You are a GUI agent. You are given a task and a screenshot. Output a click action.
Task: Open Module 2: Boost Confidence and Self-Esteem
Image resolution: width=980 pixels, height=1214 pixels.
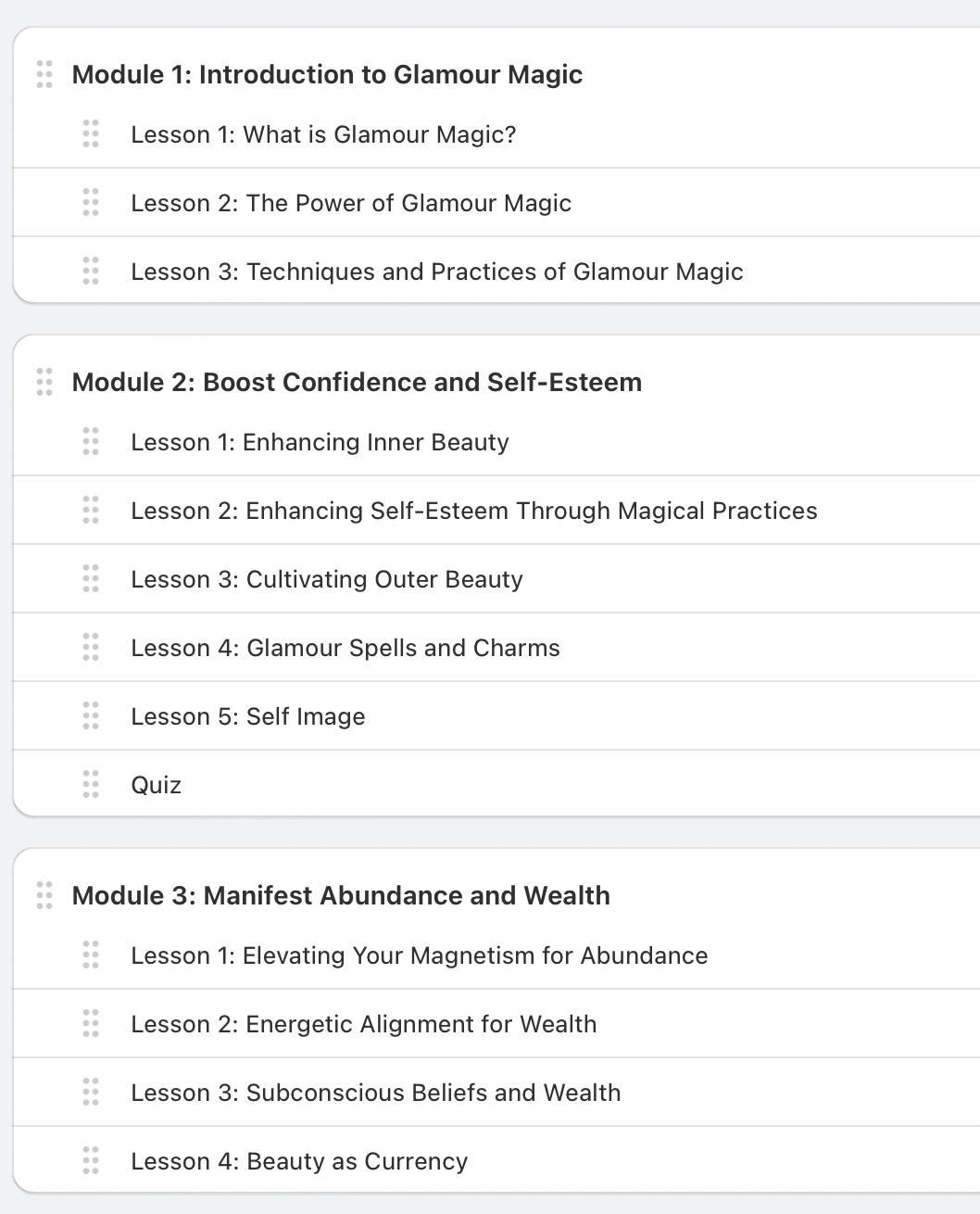(x=356, y=382)
